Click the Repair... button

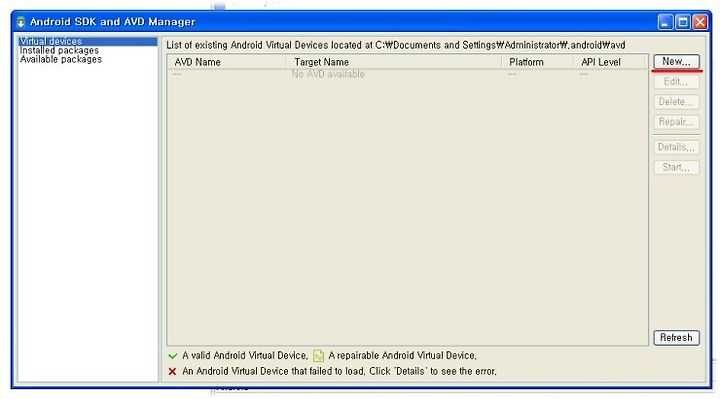tap(676, 122)
